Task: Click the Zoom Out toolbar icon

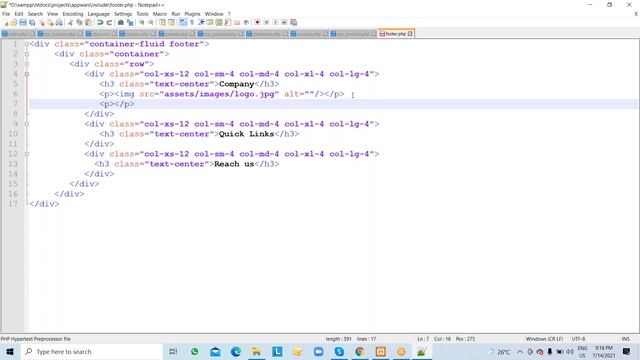Action: (x=151, y=22)
